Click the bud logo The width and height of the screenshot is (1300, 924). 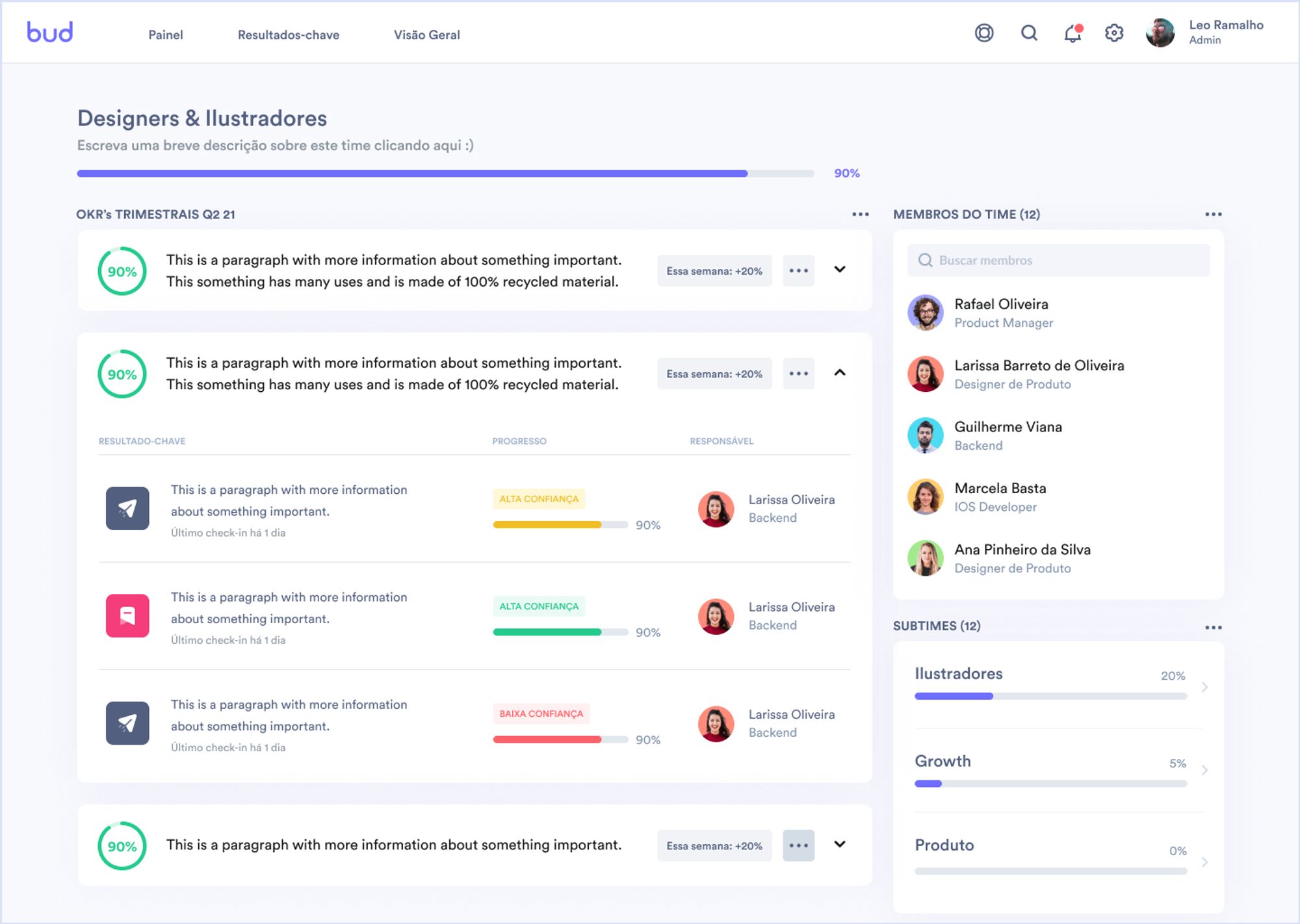coord(49,32)
